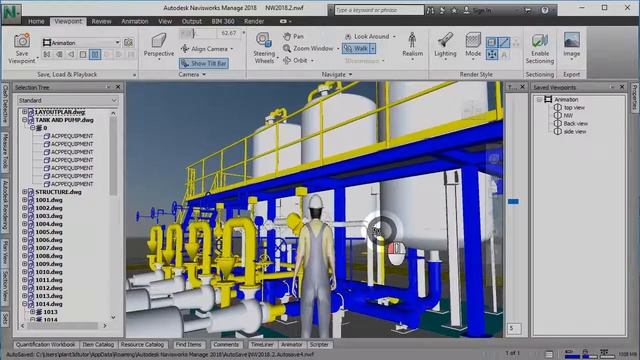
Task: Open the Quantification Workbook tab
Action: click(x=45, y=345)
